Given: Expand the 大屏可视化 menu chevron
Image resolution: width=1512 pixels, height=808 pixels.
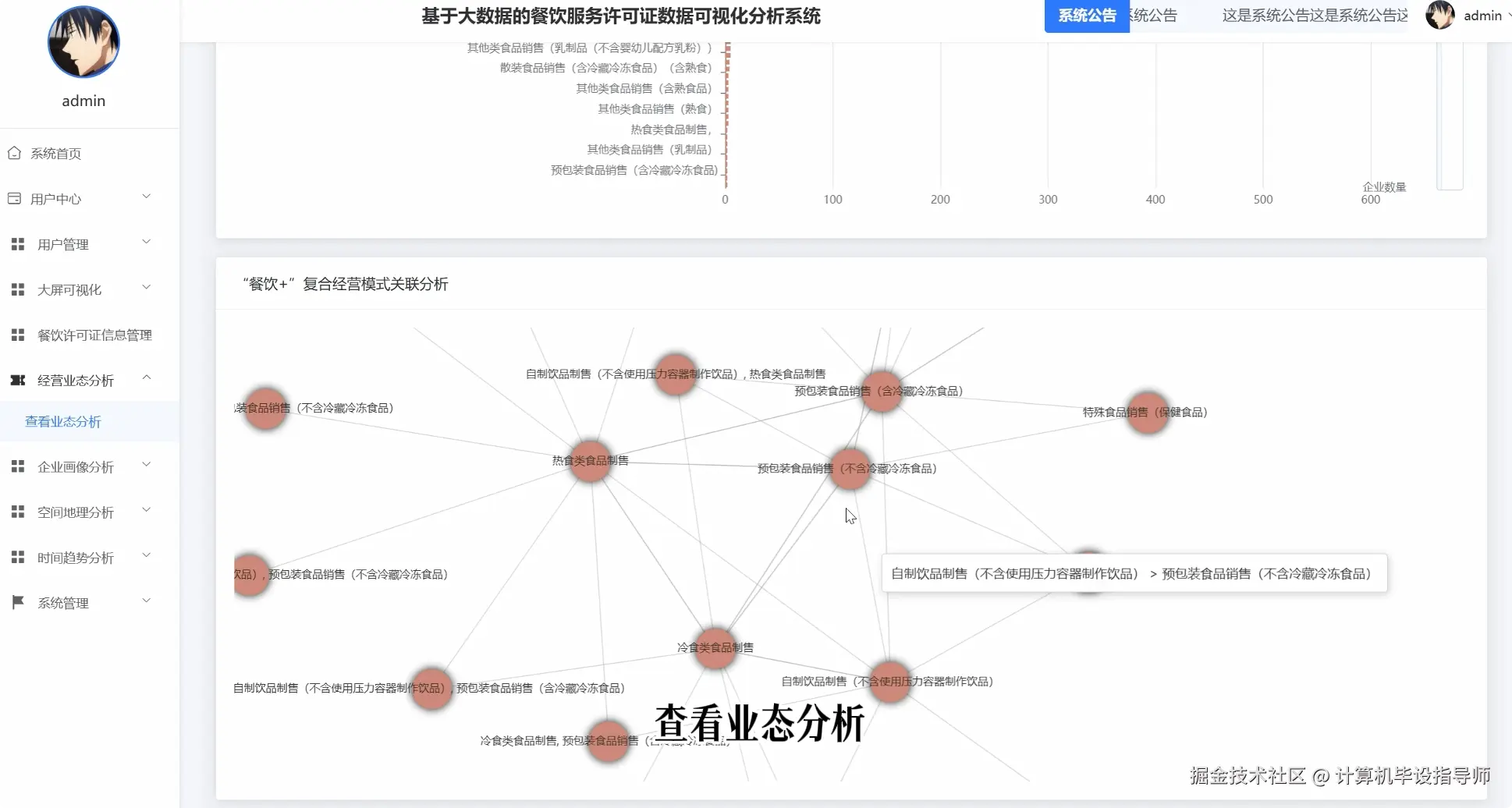Looking at the screenshot, I should pos(146,287).
